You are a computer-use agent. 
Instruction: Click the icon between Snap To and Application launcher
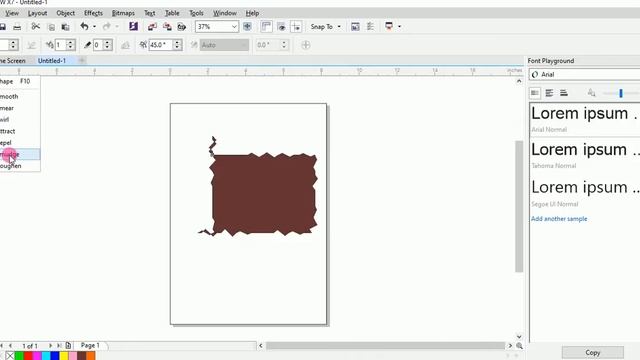coord(370,27)
